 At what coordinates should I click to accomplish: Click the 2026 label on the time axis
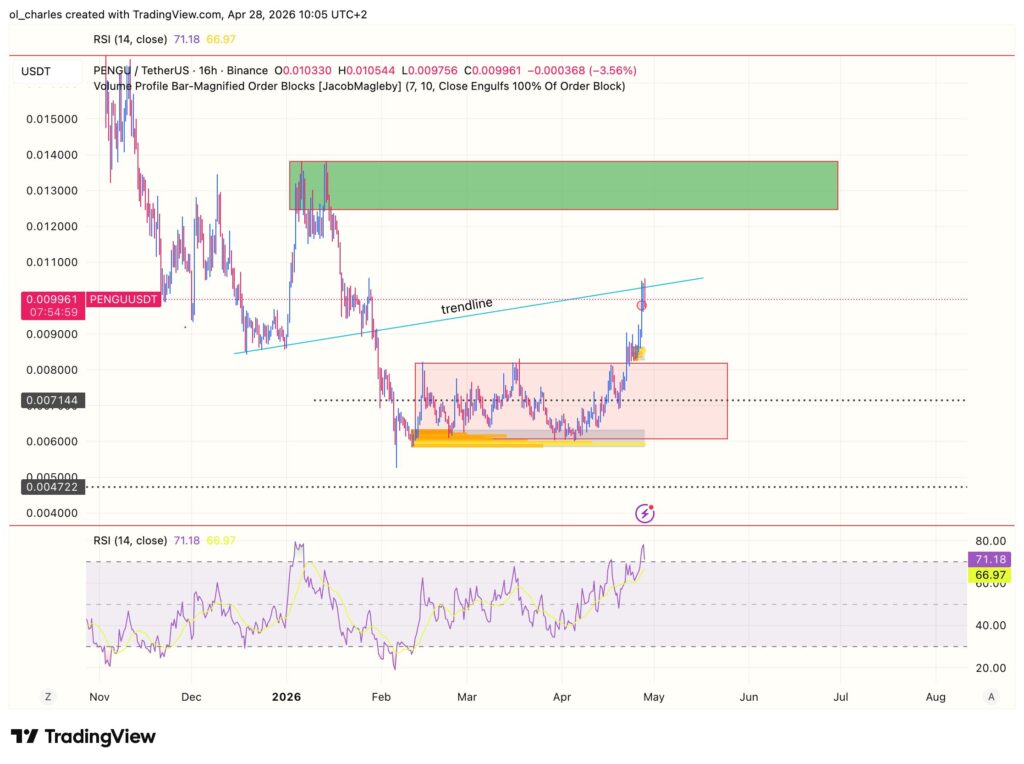pyautogui.click(x=287, y=696)
